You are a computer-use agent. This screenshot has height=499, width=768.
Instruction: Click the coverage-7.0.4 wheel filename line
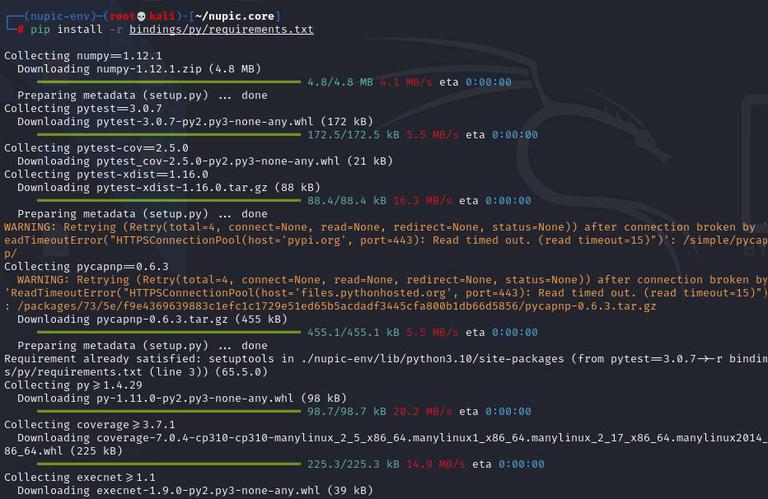(x=384, y=444)
